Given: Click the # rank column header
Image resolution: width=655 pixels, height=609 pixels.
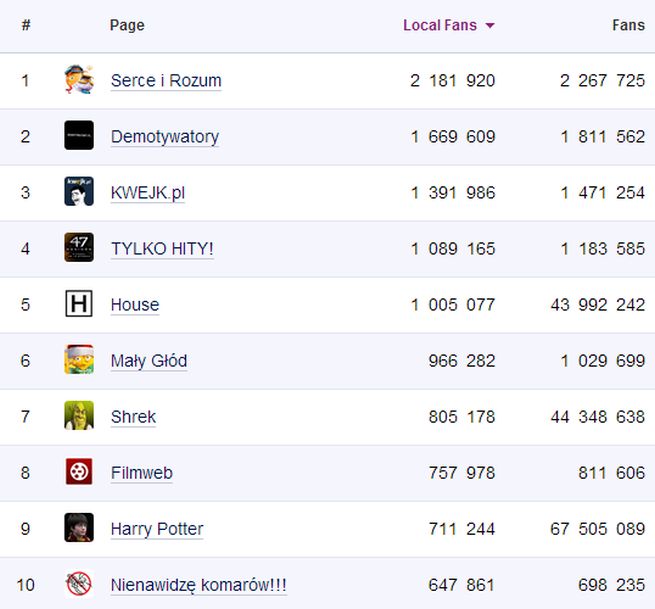Looking at the screenshot, I should click(26, 25).
